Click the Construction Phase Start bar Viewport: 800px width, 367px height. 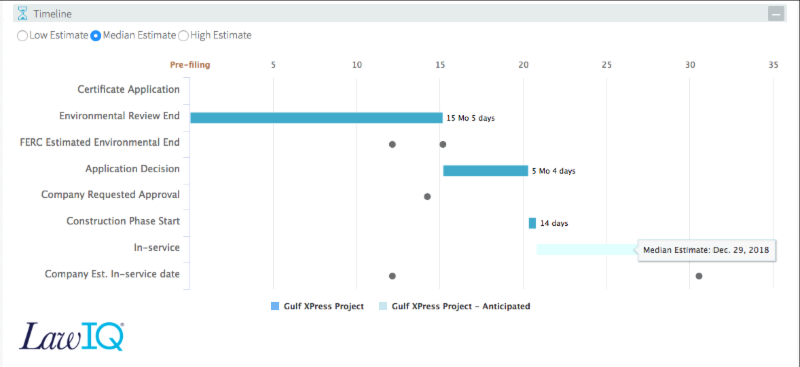pyautogui.click(x=532, y=223)
